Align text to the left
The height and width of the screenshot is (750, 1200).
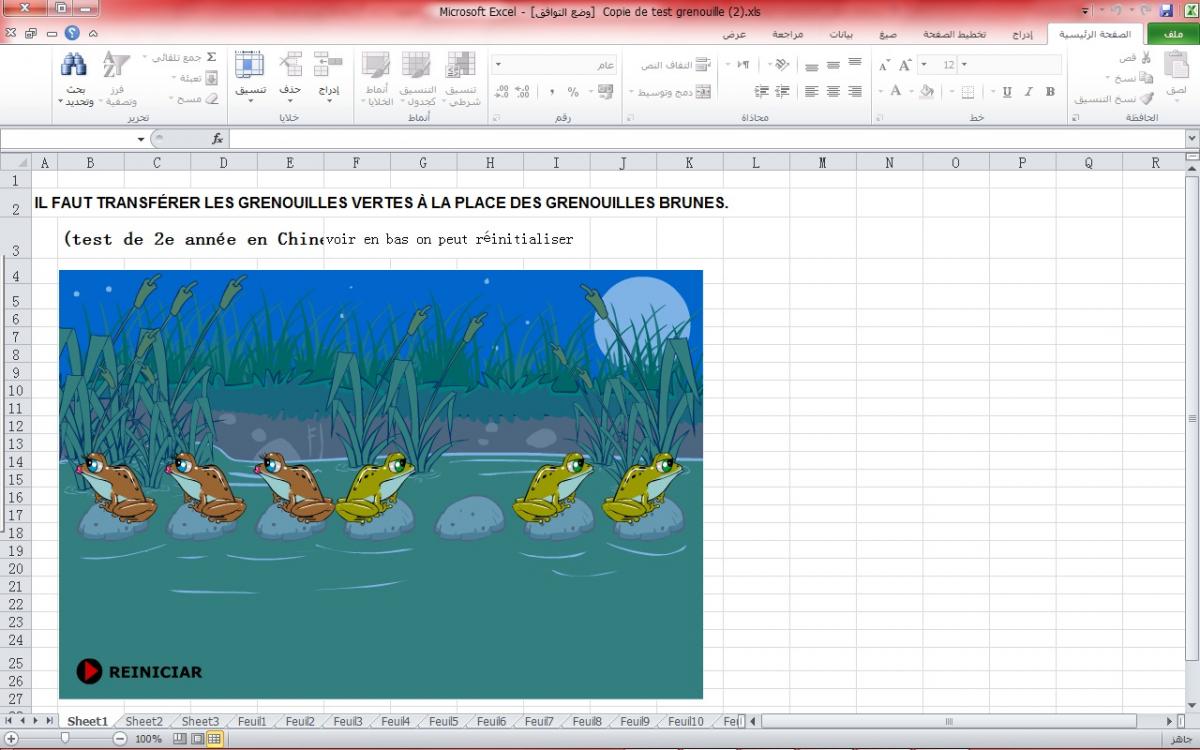811,92
